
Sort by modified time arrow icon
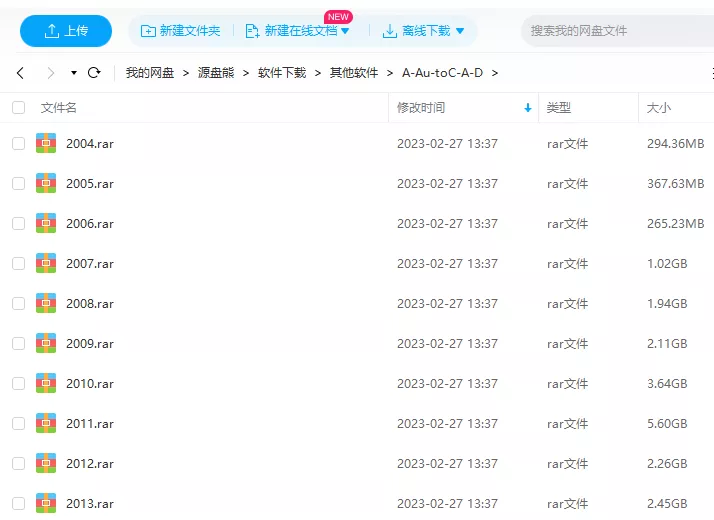pyautogui.click(x=528, y=108)
